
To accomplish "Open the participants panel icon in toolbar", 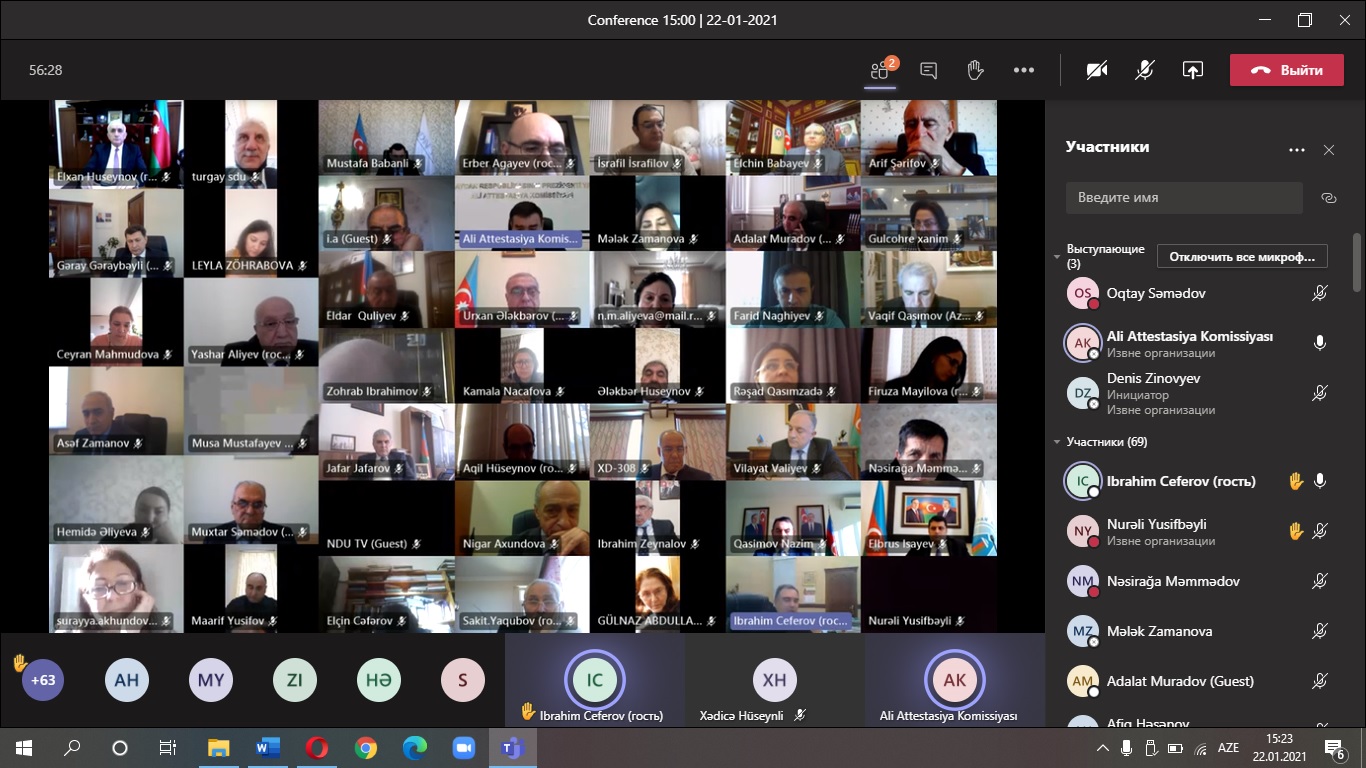I will pos(880,70).
